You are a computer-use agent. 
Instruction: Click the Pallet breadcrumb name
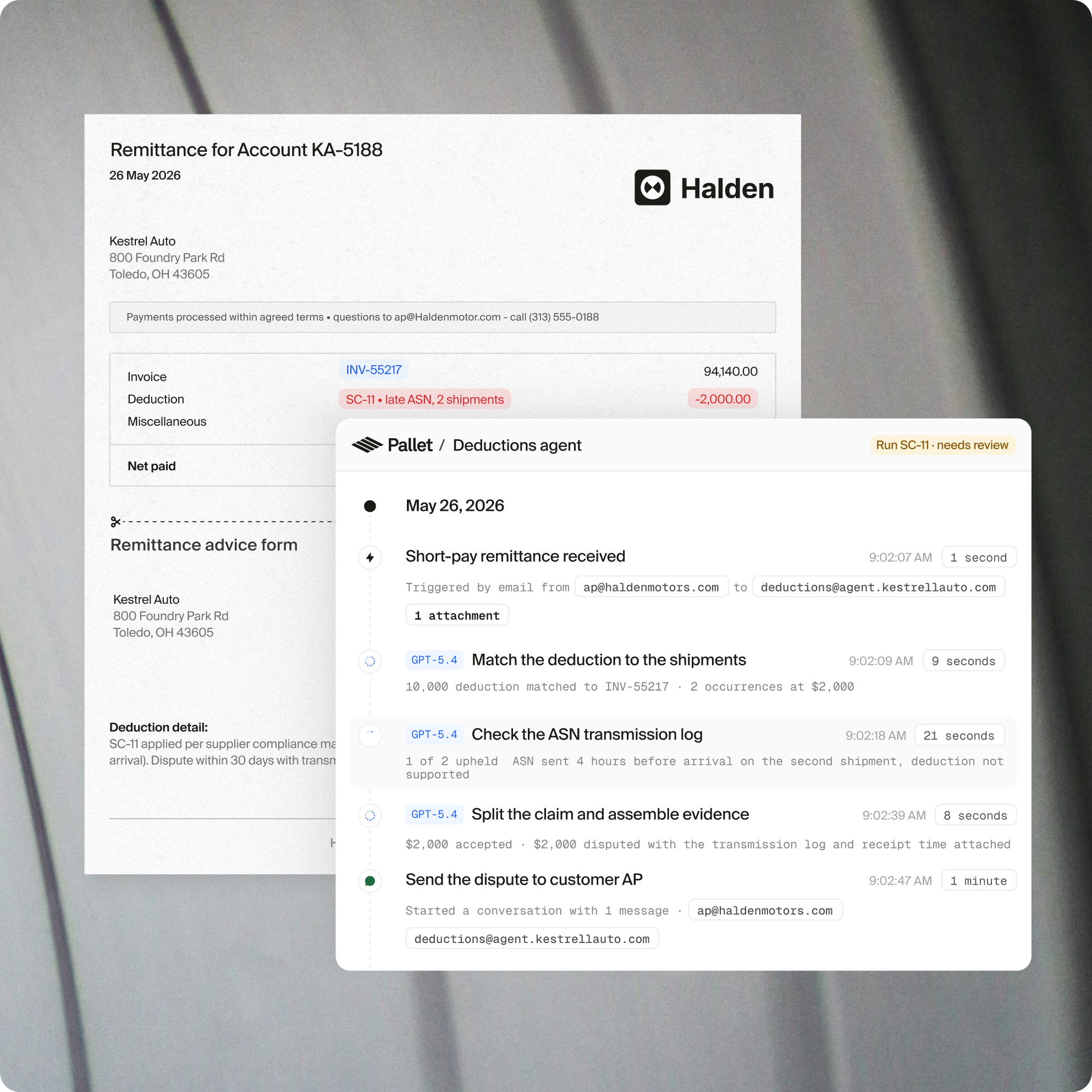(x=410, y=445)
